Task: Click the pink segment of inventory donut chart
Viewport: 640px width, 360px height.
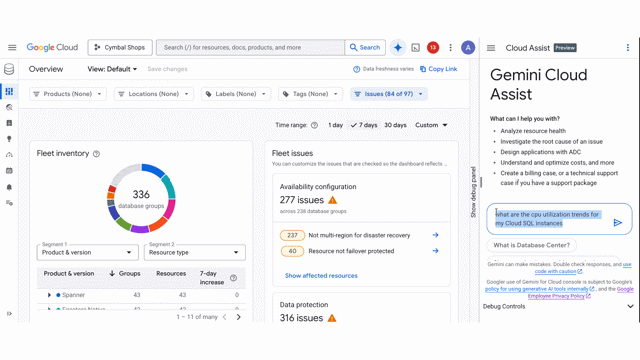Action: click(x=170, y=209)
